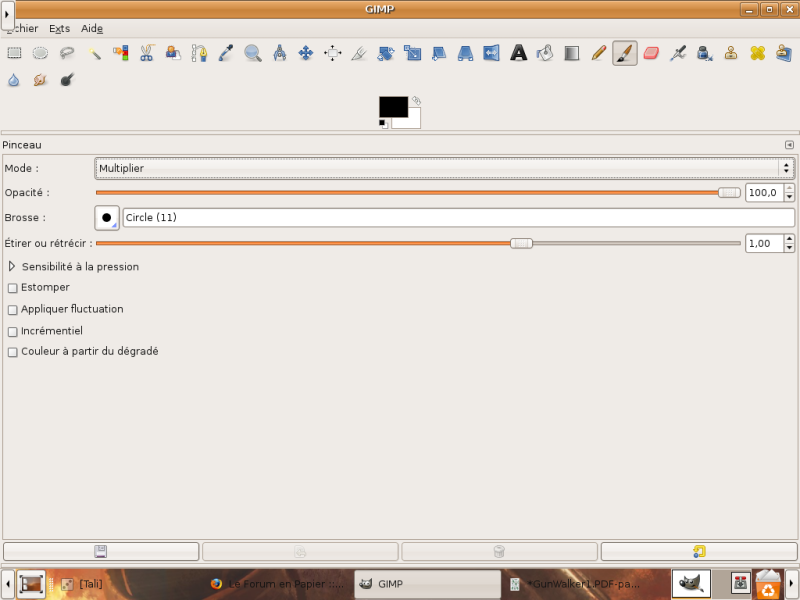Select the Zoom magnifier tool

pyautogui.click(x=253, y=53)
